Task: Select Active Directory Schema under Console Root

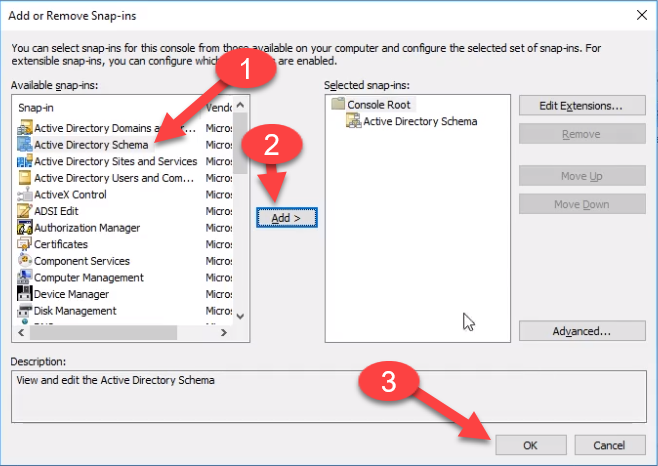Action: pyautogui.click(x=420, y=121)
